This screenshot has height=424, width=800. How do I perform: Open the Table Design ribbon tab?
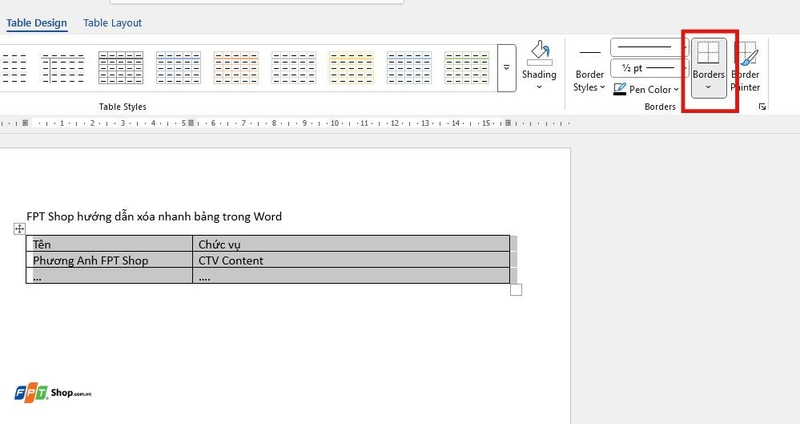(x=36, y=23)
